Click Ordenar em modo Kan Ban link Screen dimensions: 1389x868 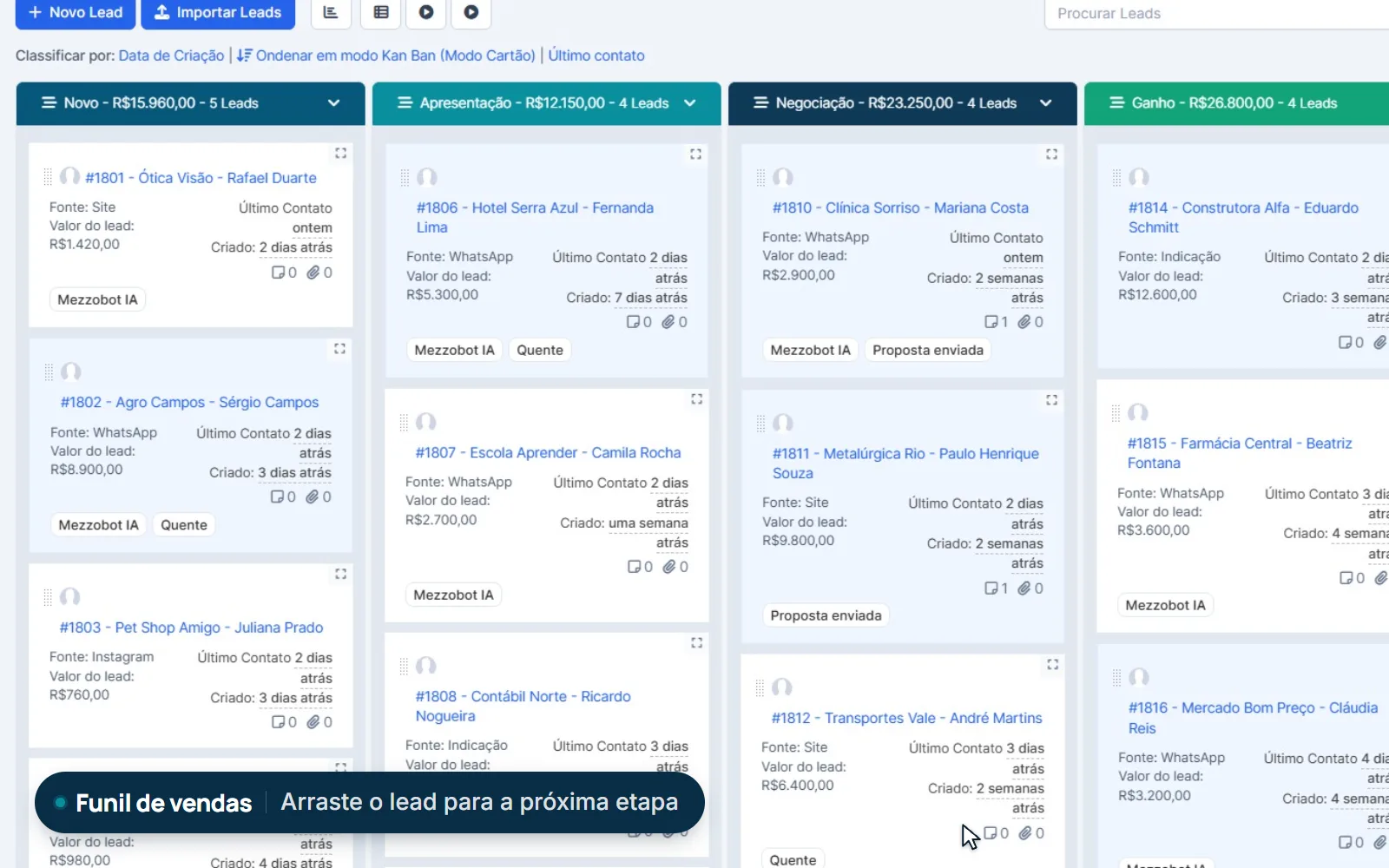pos(386,56)
